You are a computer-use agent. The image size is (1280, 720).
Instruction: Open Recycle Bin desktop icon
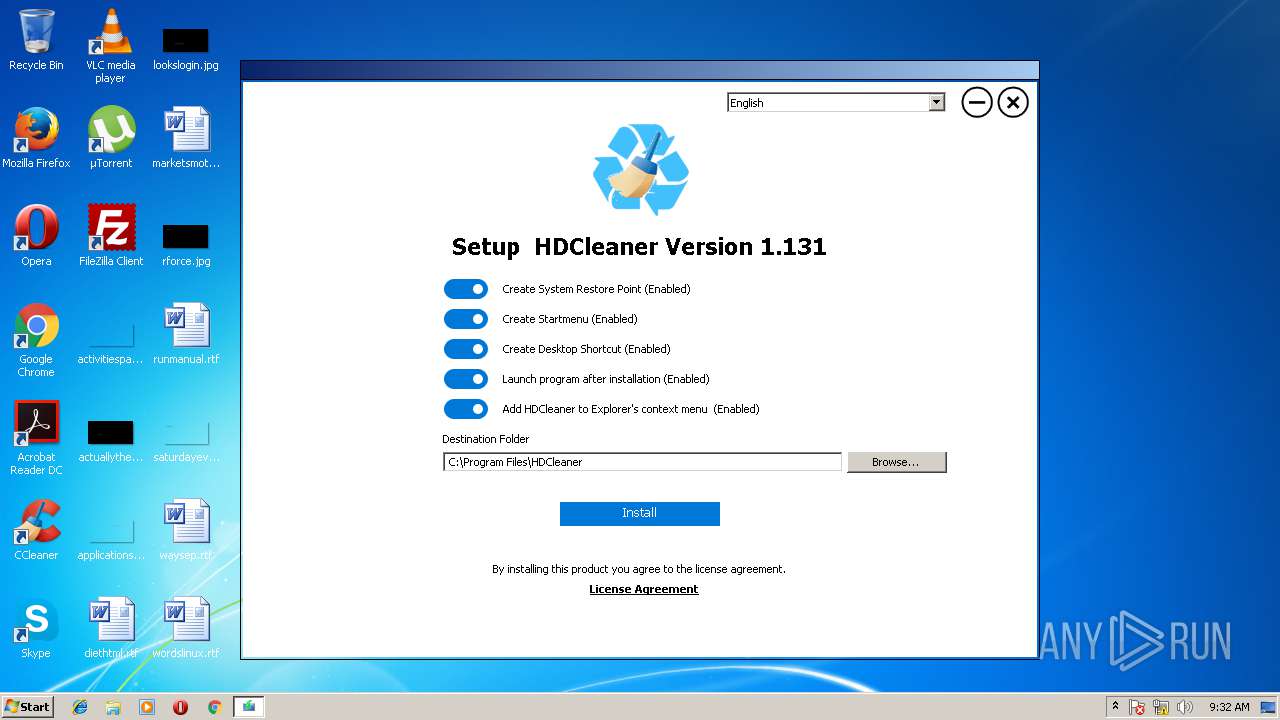tap(36, 41)
